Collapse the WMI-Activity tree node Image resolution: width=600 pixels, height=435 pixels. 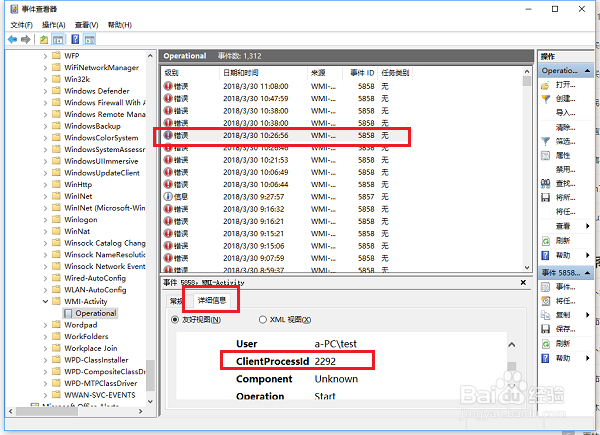[x=46, y=301]
